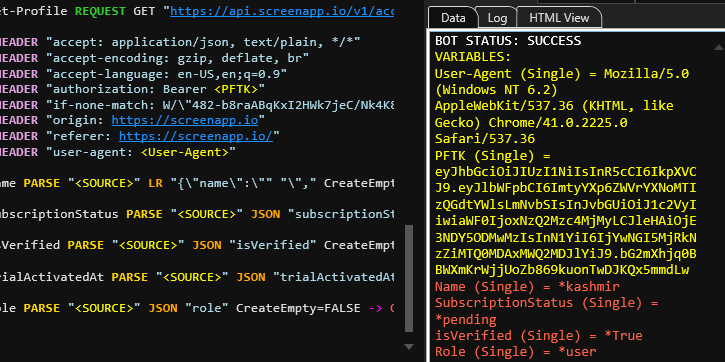Viewport: 725px width, 362px height.
Task: Click the subscriptionStatus PARSE line
Action: 197,214
